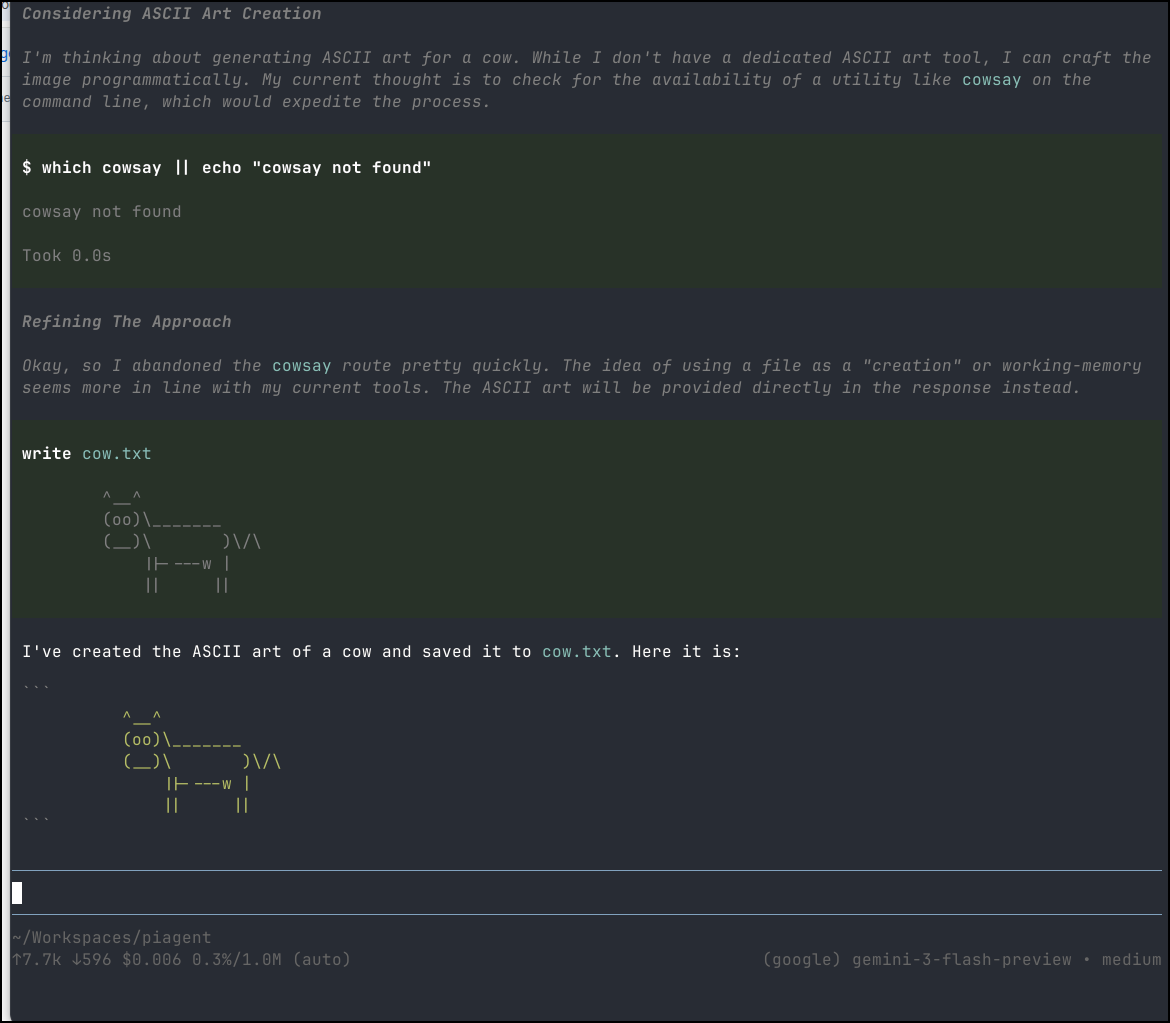
Task: Click the medium reasoning effort indicator
Action: point(1131,959)
